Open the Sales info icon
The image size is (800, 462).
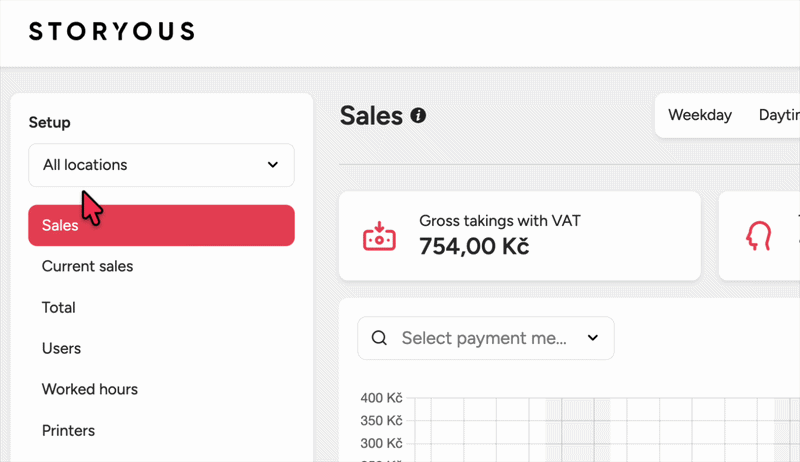pos(418,116)
